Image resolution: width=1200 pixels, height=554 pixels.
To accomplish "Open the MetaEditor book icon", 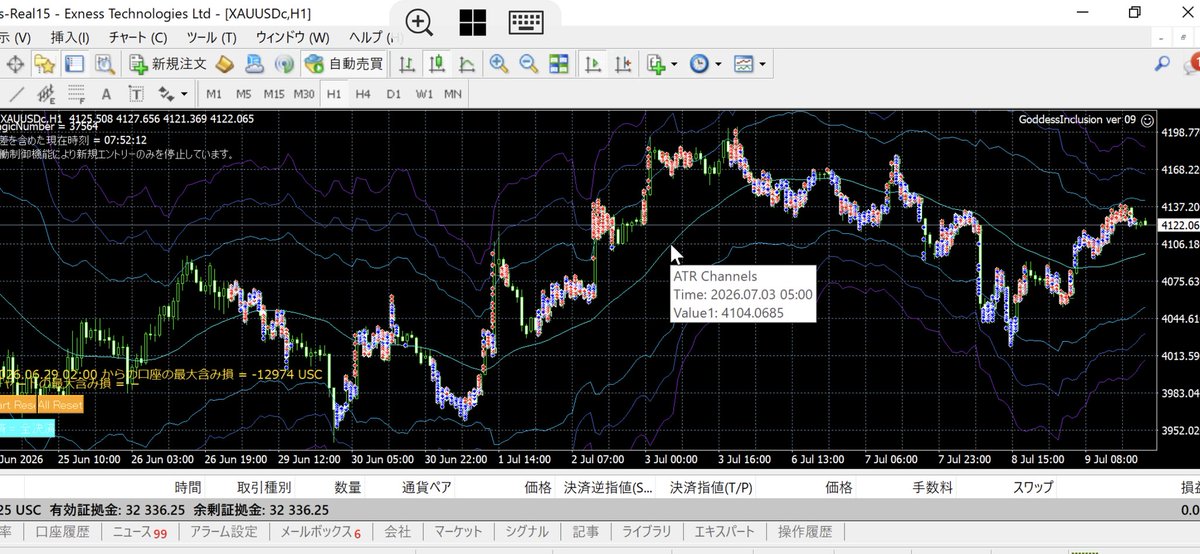I will 224,64.
